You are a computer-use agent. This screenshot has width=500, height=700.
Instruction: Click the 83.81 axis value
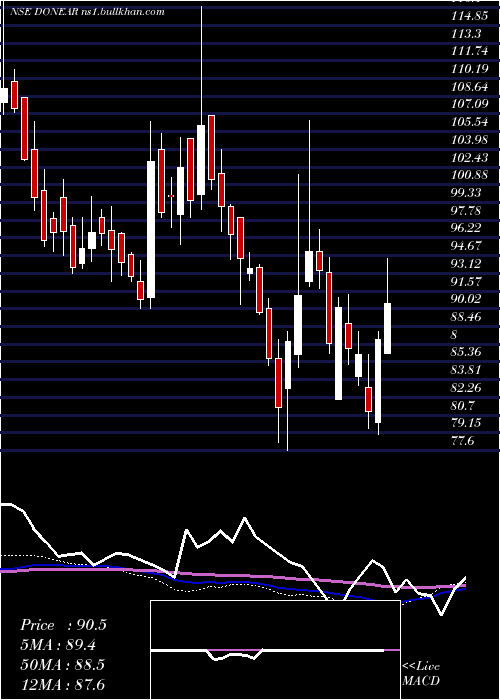[466, 370]
